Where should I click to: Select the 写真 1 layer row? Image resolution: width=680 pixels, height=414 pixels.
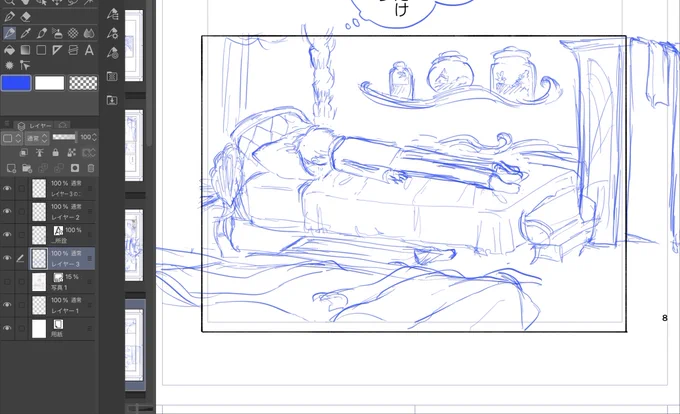click(x=62, y=282)
